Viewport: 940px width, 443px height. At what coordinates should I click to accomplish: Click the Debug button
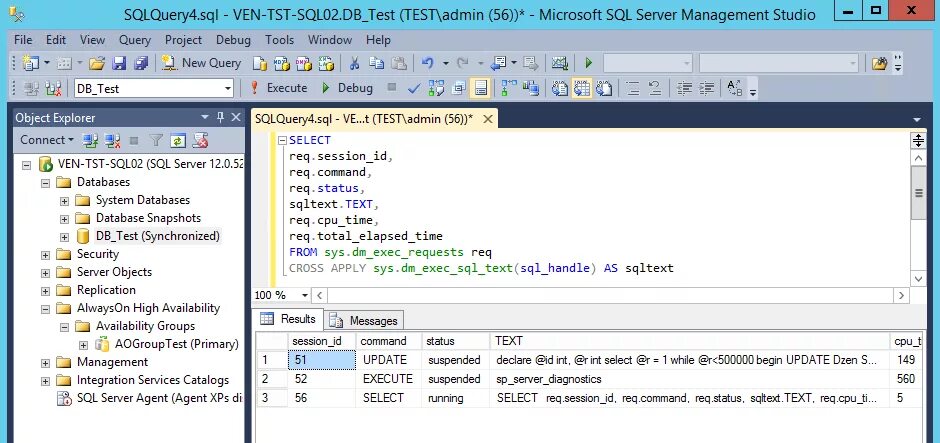click(347, 88)
